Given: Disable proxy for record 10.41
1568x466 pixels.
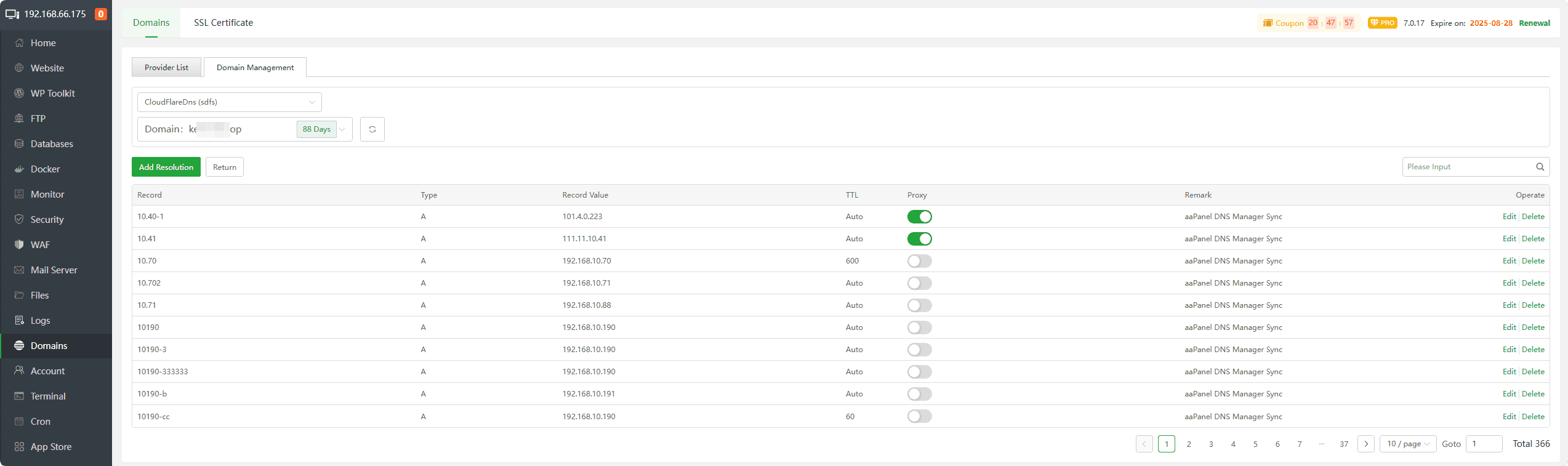Looking at the screenshot, I should click(920, 239).
